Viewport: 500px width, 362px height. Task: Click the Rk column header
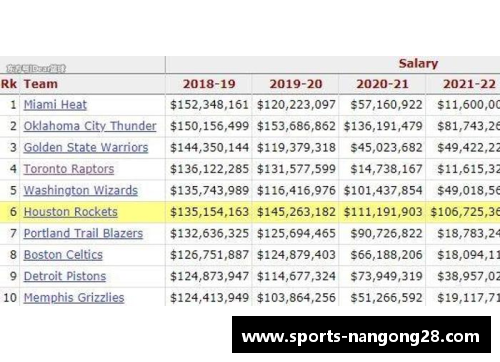[x=9, y=84]
